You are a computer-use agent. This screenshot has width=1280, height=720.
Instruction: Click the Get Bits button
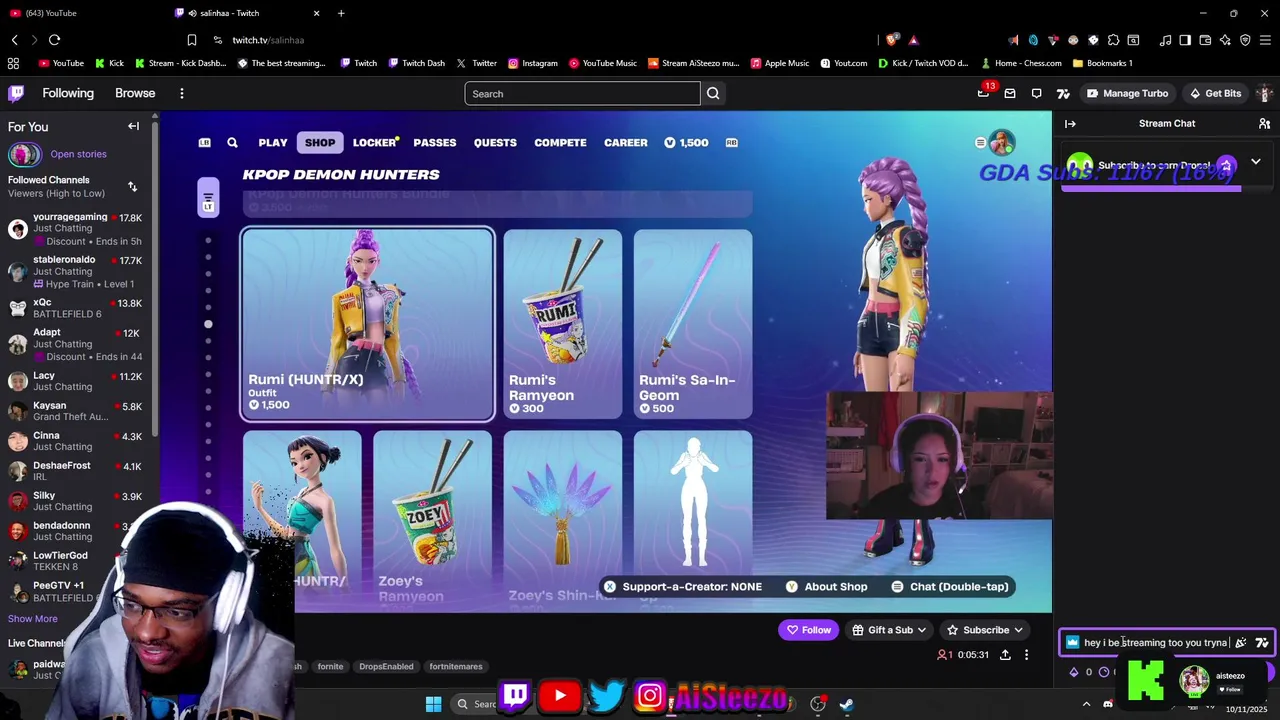(1214, 93)
